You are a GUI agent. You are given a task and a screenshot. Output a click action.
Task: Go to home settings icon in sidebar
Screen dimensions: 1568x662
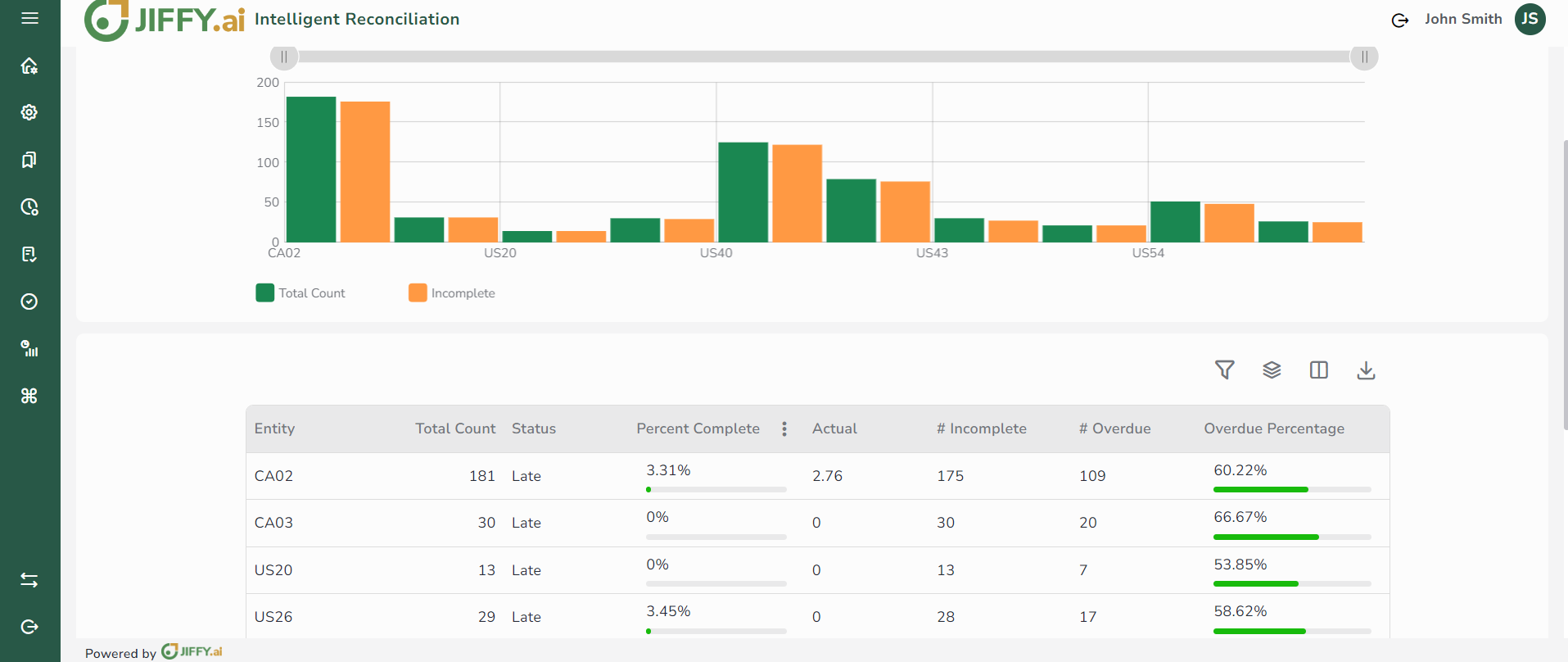point(29,66)
